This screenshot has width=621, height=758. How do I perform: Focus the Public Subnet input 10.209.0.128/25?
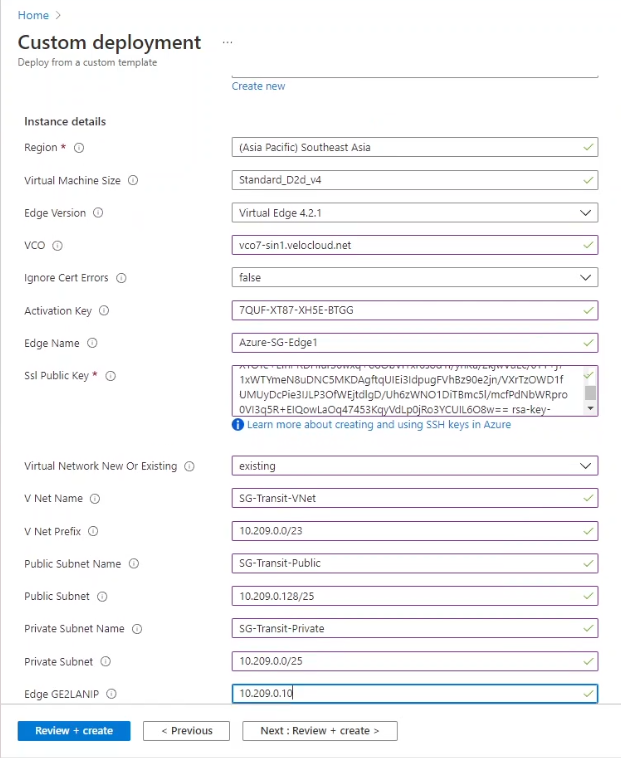pyautogui.click(x=415, y=596)
